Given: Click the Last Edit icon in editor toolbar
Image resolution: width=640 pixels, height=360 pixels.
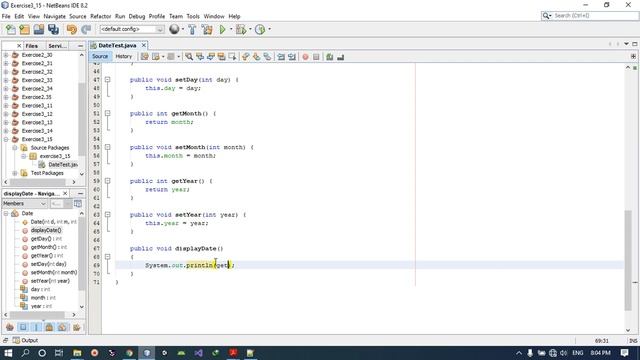Looking at the screenshot, I should 144,57.
